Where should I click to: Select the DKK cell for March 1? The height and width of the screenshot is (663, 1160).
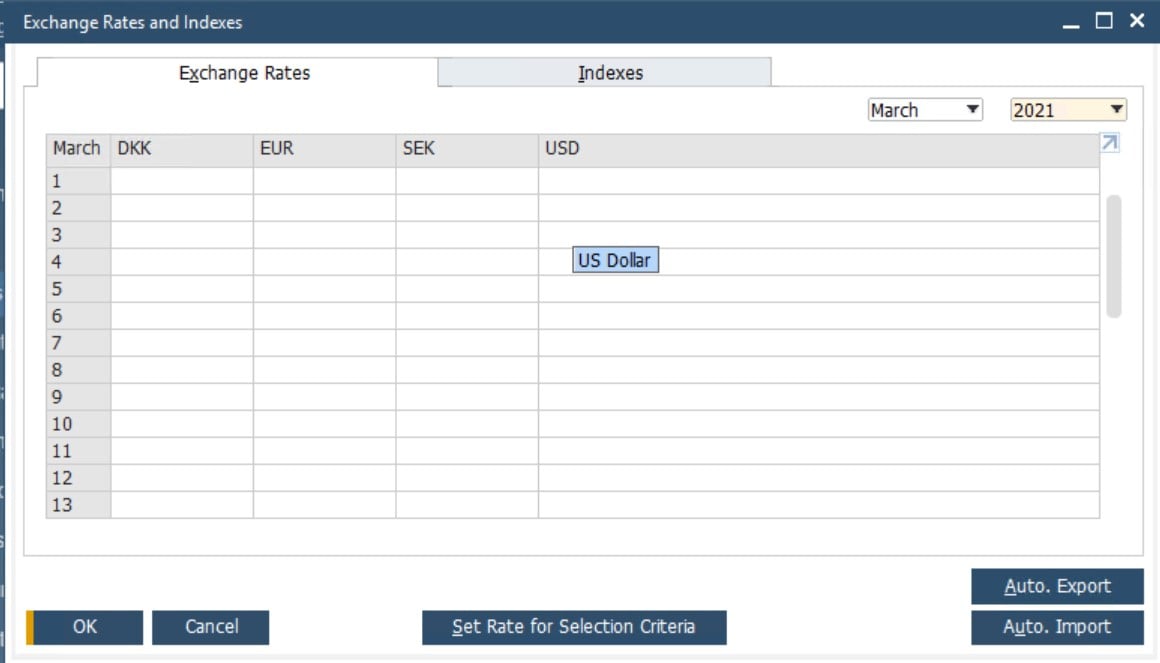point(180,181)
